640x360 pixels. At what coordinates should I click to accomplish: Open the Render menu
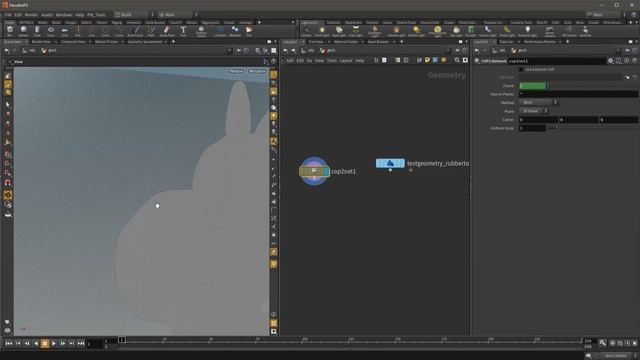31,15
